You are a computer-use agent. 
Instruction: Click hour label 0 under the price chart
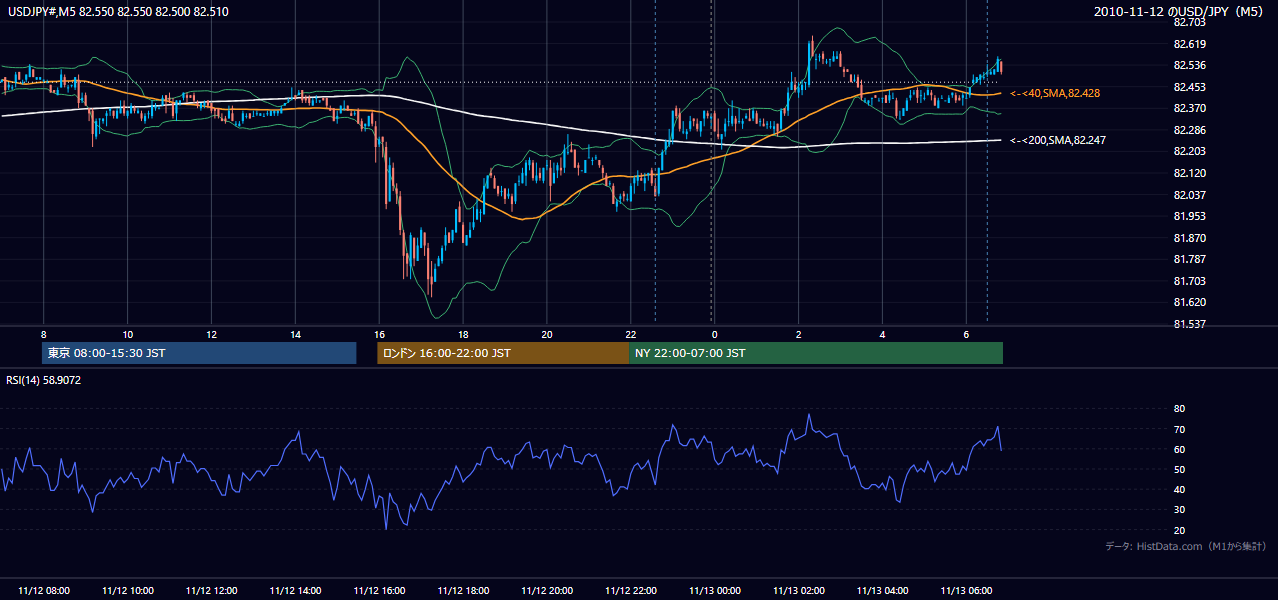click(x=715, y=333)
